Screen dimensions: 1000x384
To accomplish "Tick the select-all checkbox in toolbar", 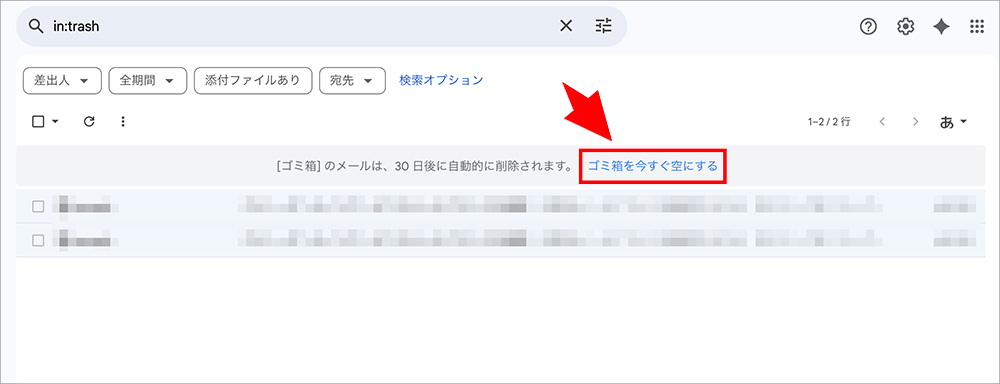I will pyautogui.click(x=38, y=121).
